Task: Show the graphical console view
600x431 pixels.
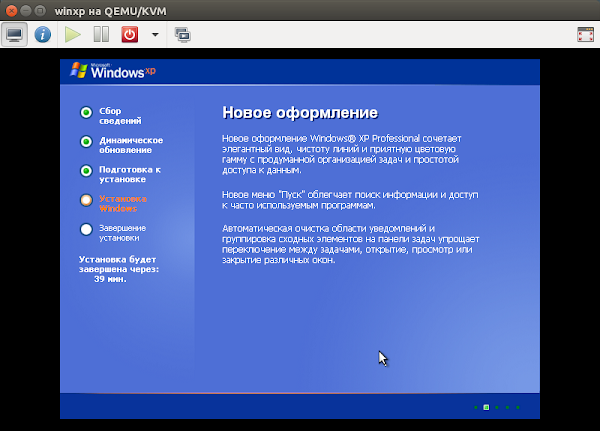Action: click(14, 35)
